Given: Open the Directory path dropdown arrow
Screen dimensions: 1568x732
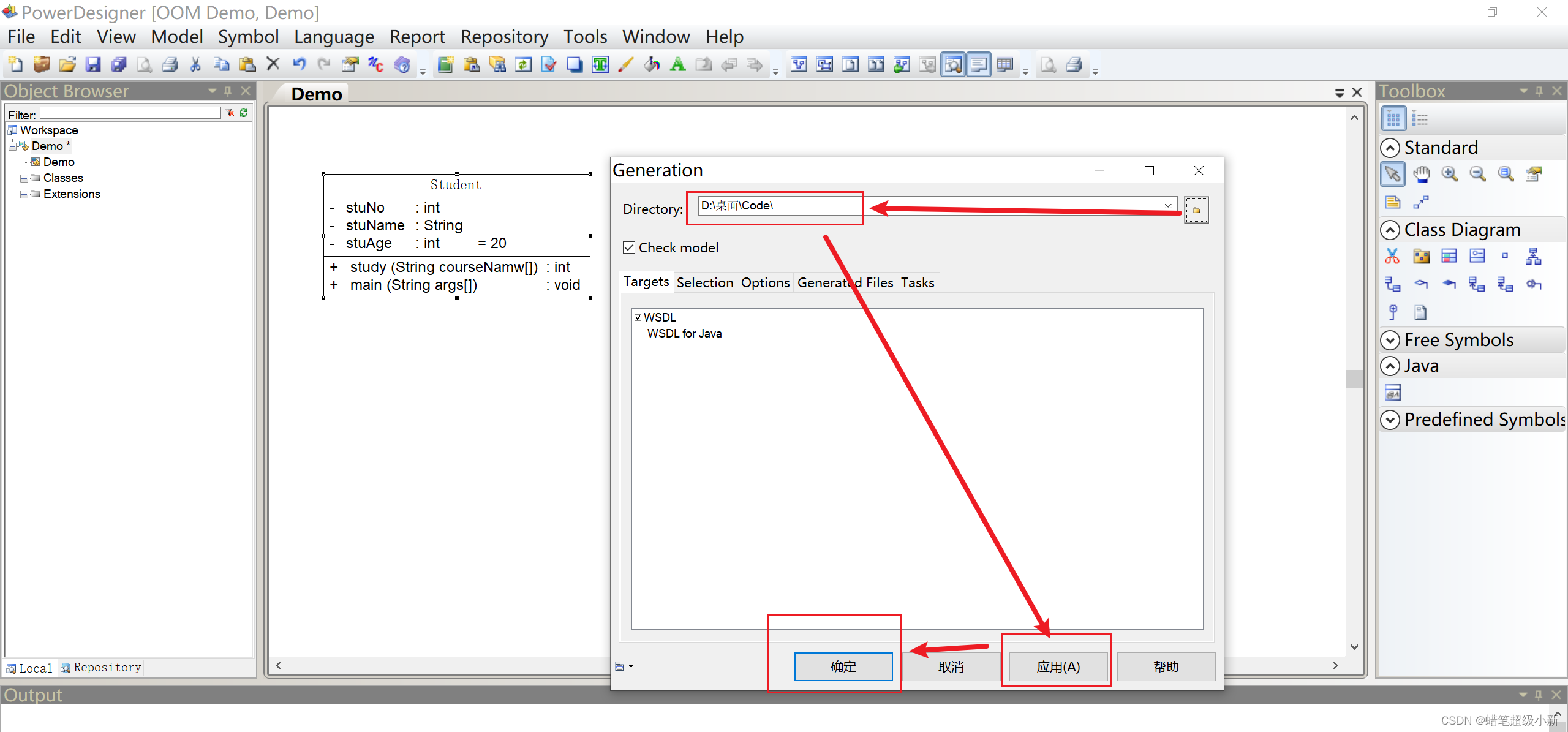Looking at the screenshot, I should click(1168, 205).
